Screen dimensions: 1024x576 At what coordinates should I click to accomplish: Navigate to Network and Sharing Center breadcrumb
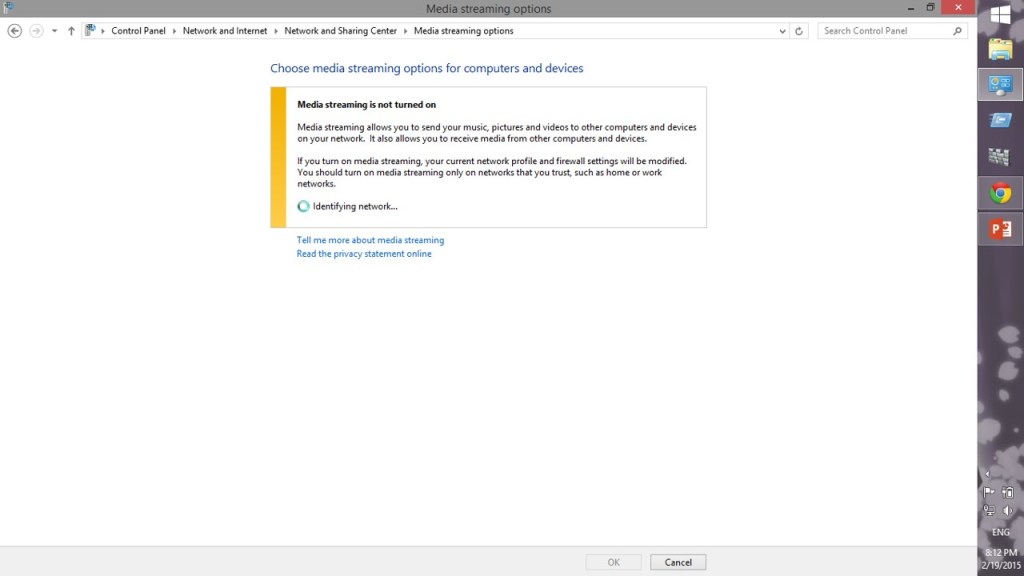coord(340,31)
